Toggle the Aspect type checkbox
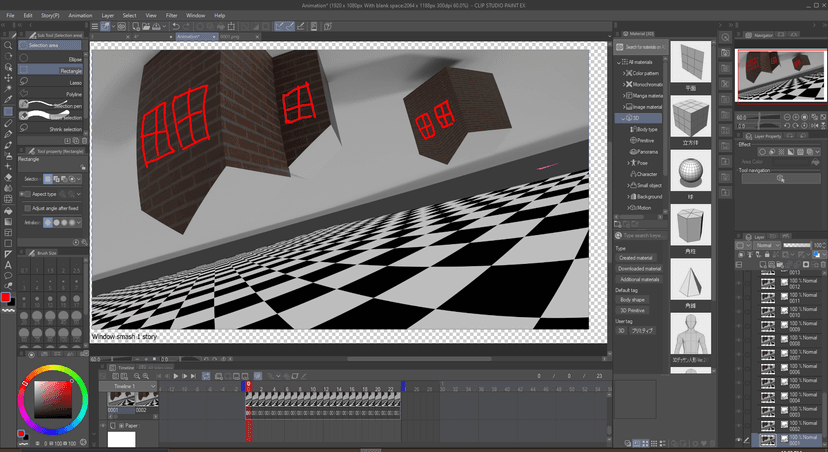The image size is (828, 452). point(30,192)
